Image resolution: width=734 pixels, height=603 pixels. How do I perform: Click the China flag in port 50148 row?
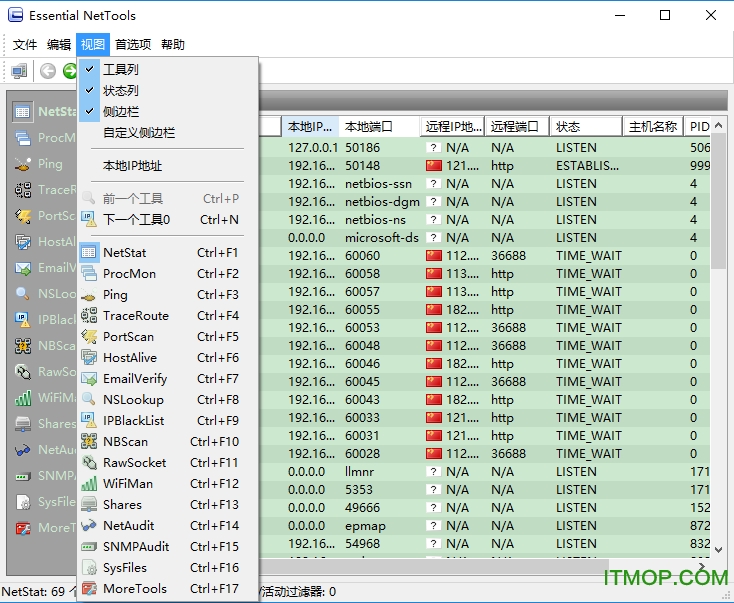tap(434, 166)
